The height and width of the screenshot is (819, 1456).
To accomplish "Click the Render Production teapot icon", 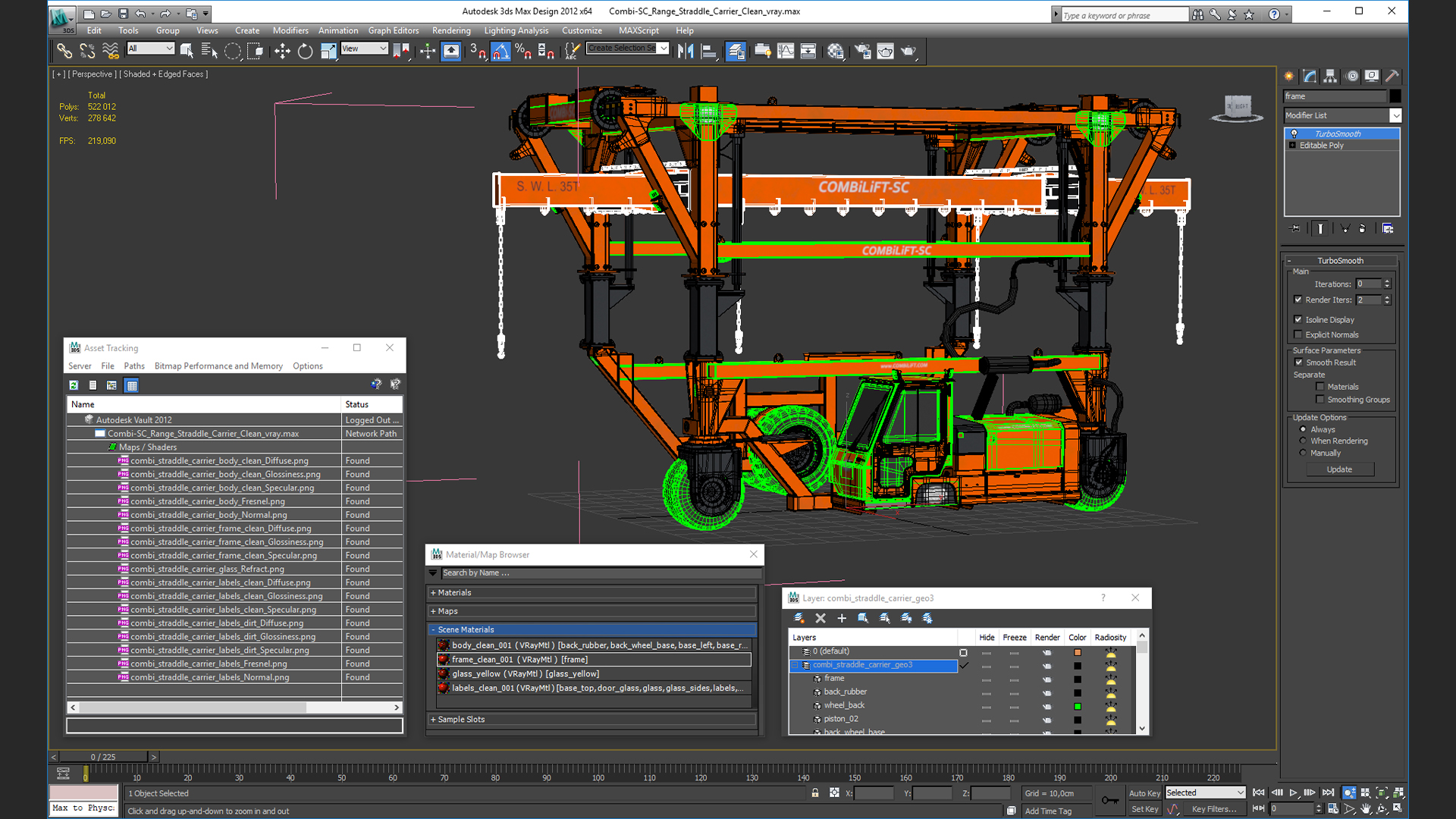I will coord(908,51).
